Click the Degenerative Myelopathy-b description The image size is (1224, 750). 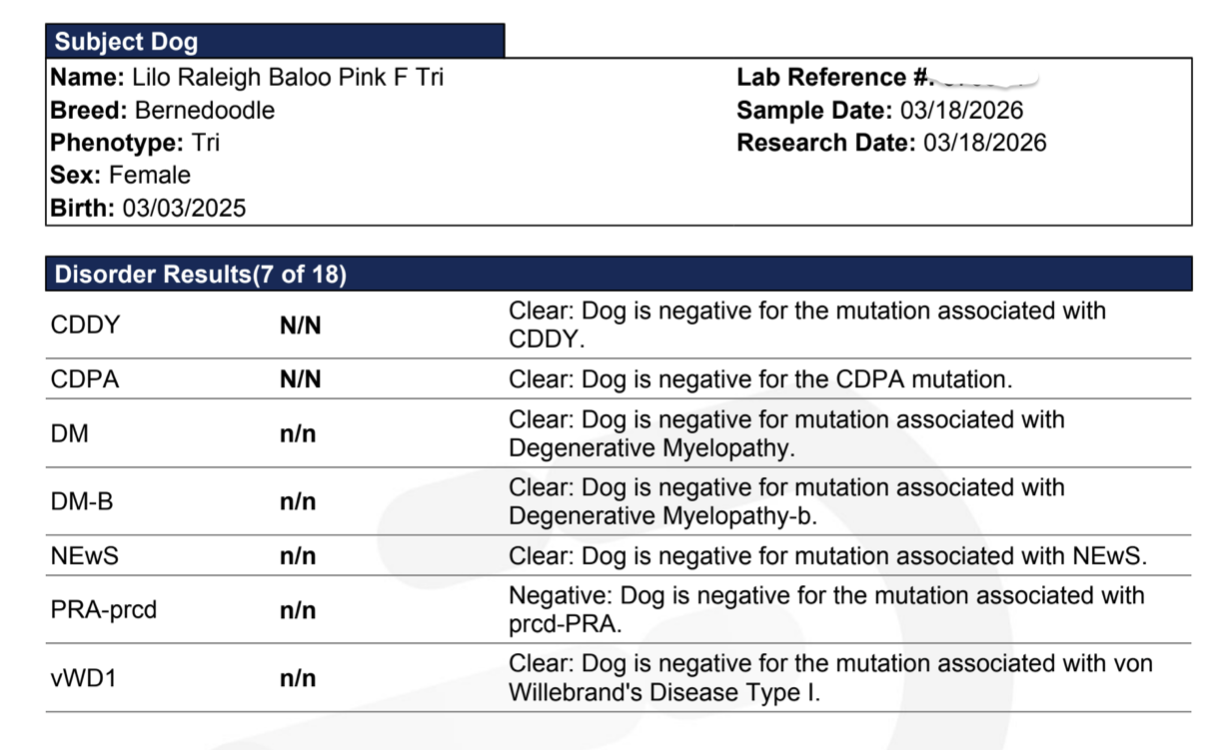(x=787, y=502)
